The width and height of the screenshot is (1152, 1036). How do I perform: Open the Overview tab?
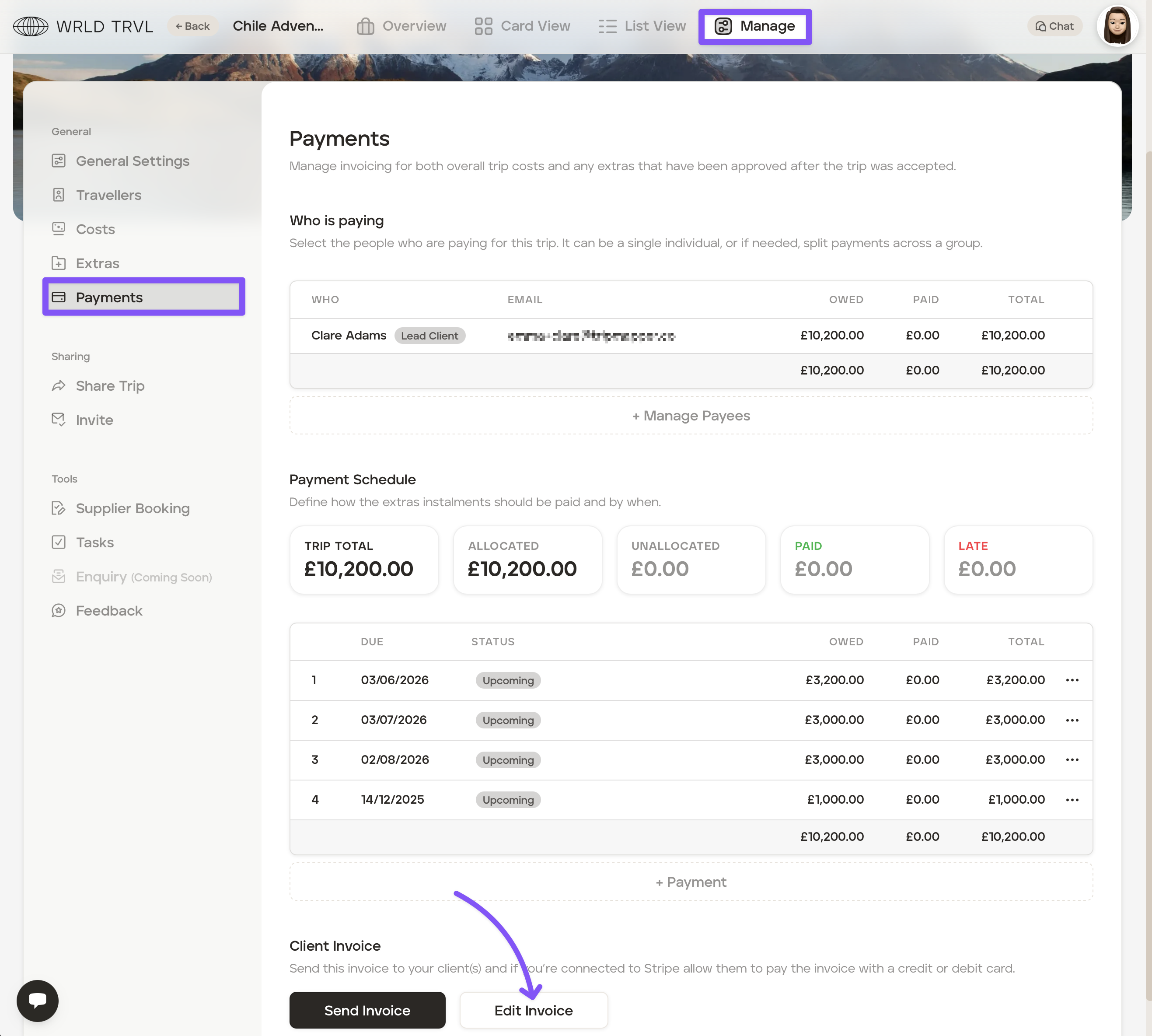pos(401,26)
